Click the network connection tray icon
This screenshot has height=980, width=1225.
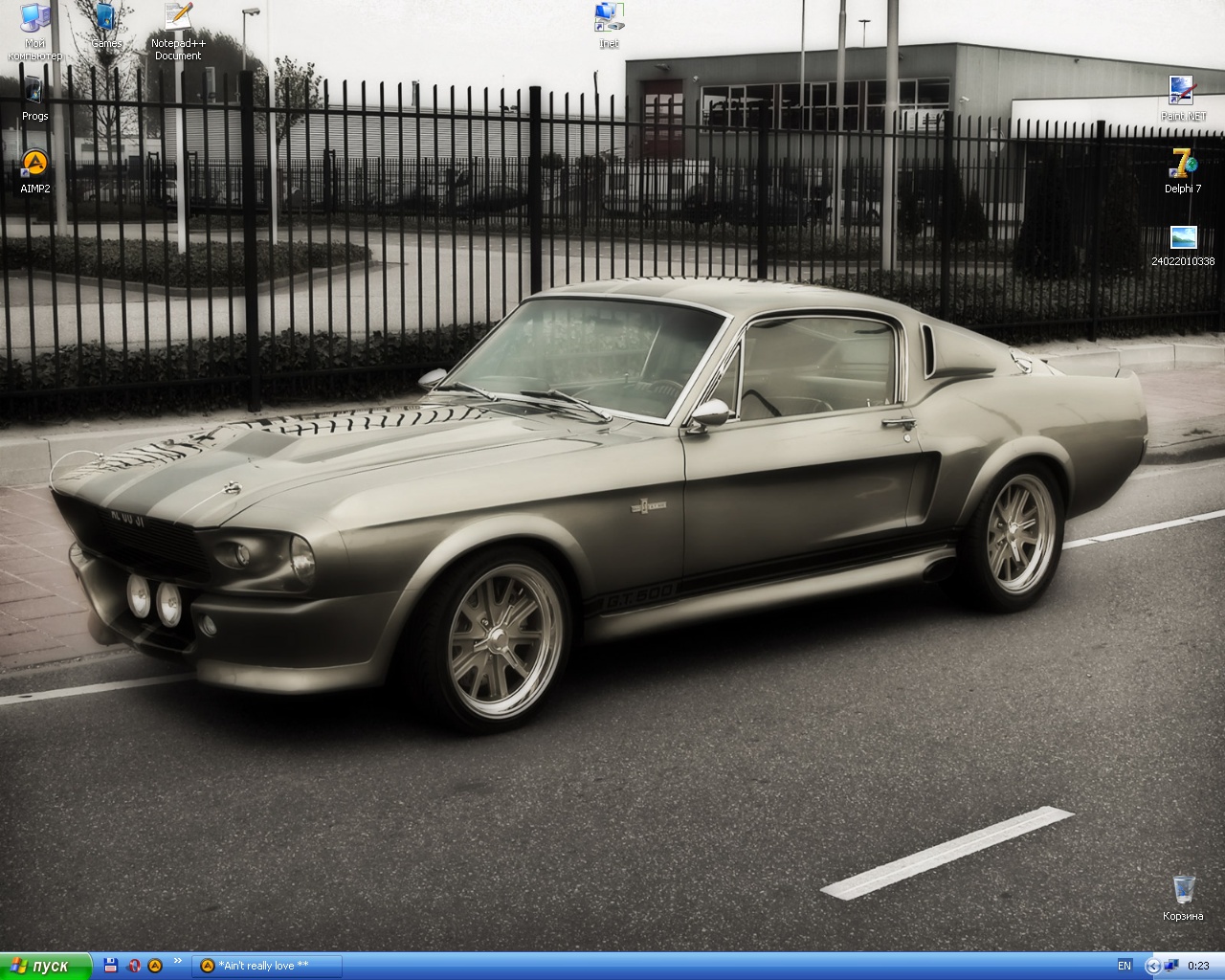(x=1170, y=966)
